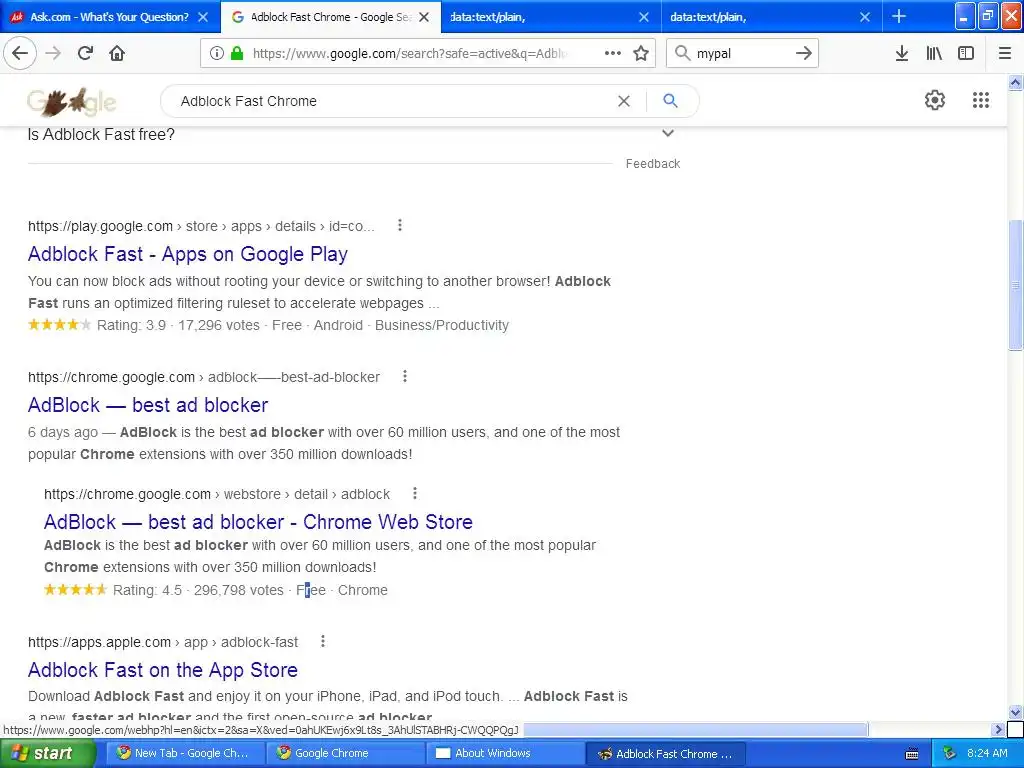Viewport: 1024px width, 768px height.
Task: Clear the Google search query
Action: tap(624, 101)
